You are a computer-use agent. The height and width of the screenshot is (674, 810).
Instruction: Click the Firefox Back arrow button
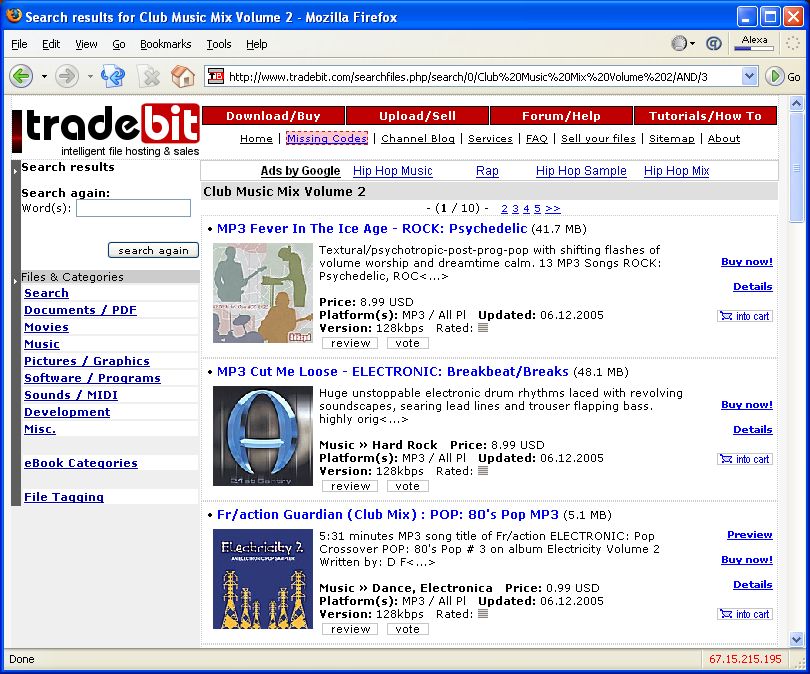tap(21, 77)
